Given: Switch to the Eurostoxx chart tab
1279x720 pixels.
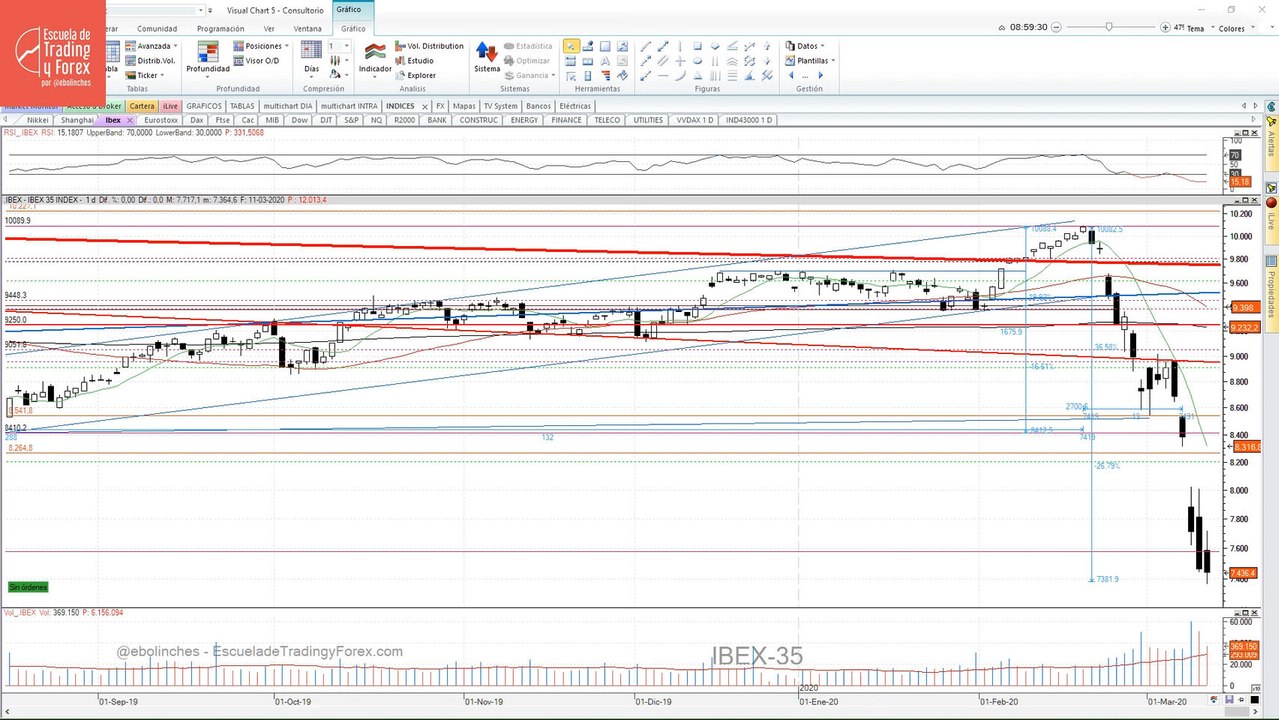Looking at the screenshot, I should click(161, 120).
